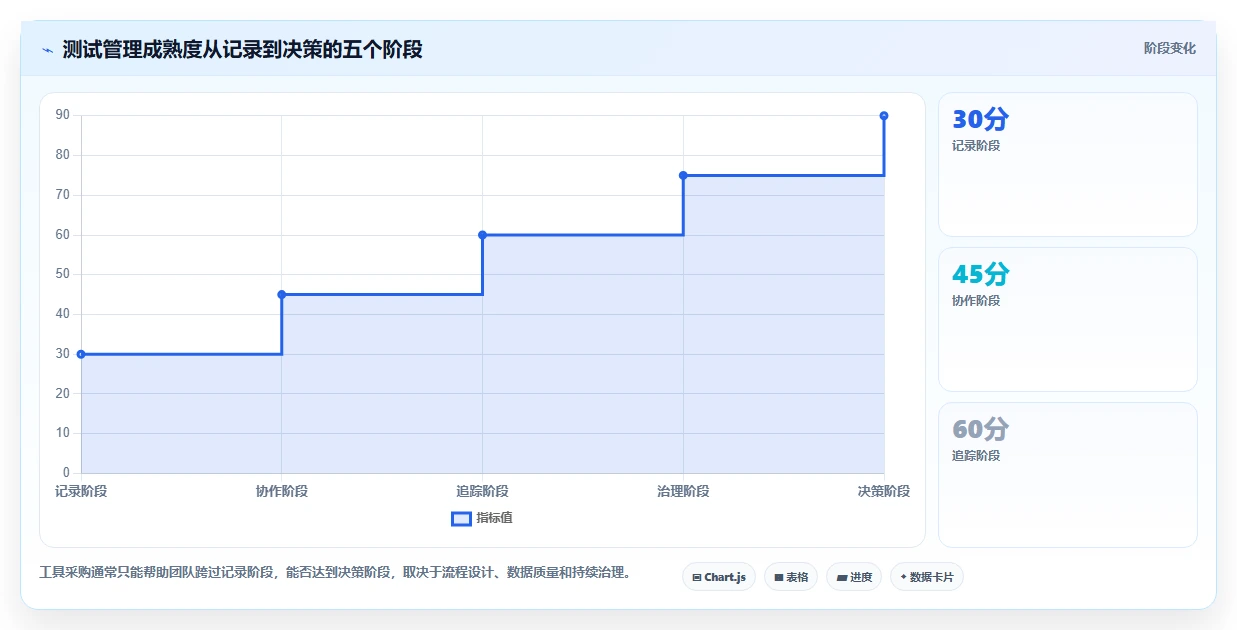Click the data point at 协作阶段 (45)
The height and width of the screenshot is (630, 1237).
(x=282, y=294)
